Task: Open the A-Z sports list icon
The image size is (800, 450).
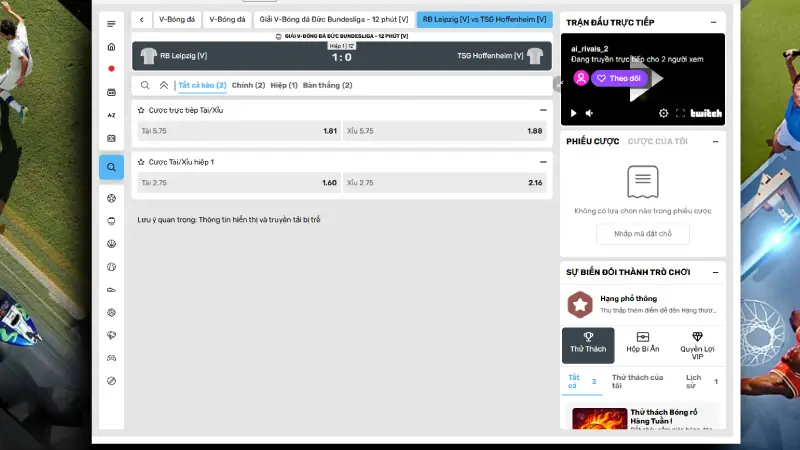Action: tap(111, 115)
